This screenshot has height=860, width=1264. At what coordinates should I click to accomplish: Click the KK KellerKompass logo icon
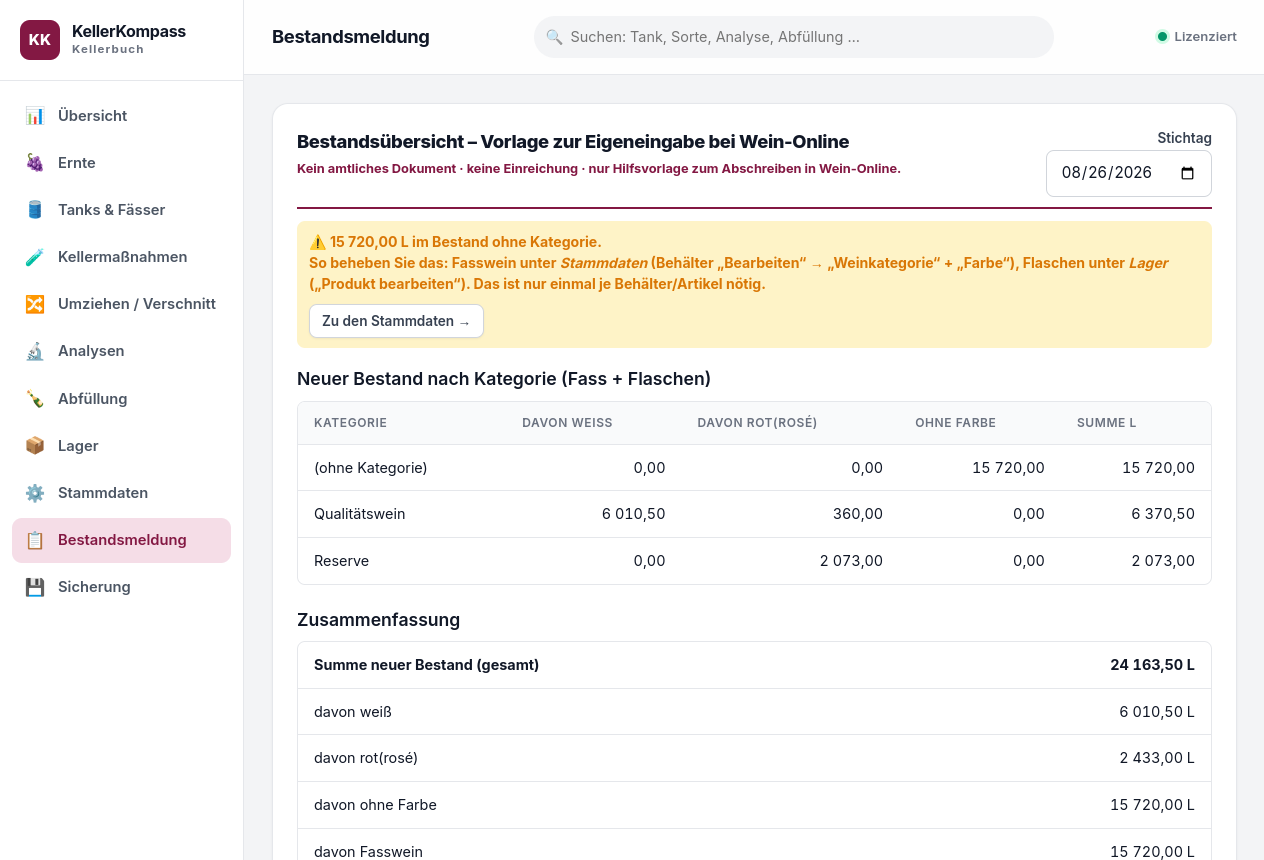click(x=40, y=40)
